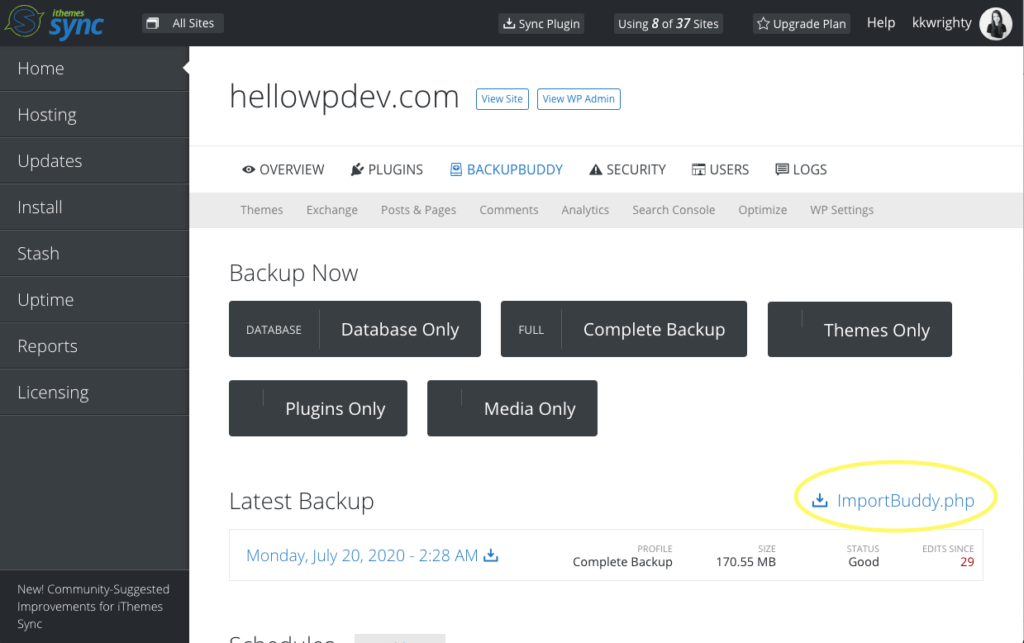Click the Users table icon
Image resolution: width=1024 pixels, height=643 pixels.
(x=699, y=170)
